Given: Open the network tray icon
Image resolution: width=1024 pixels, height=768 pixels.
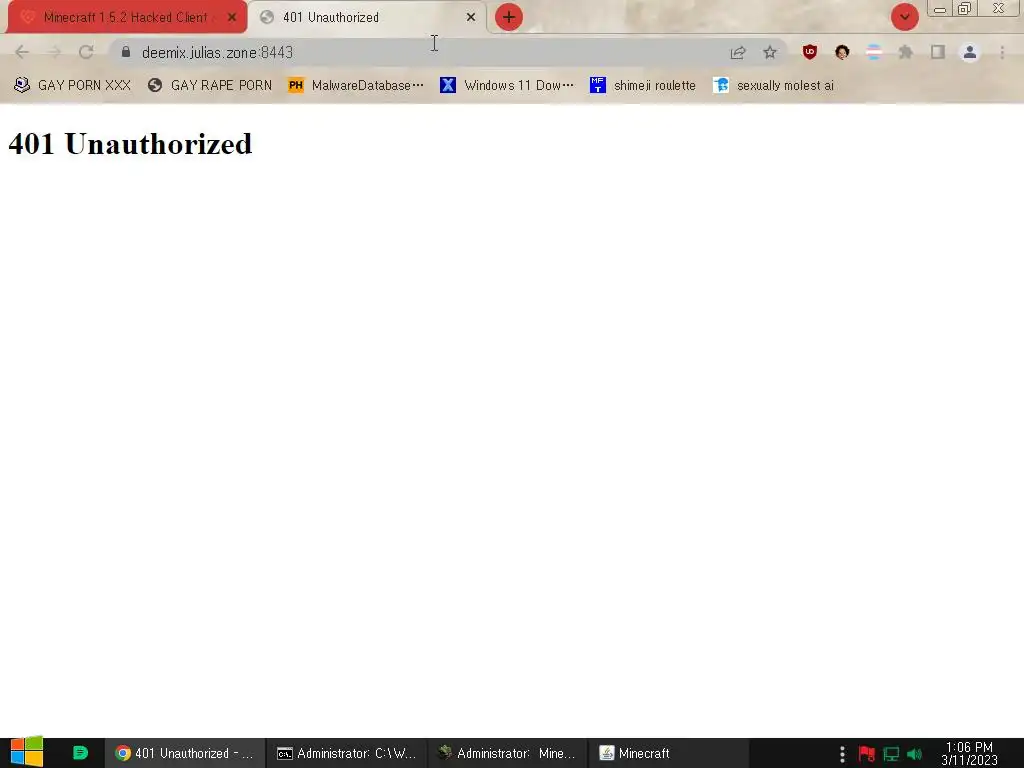Looking at the screenshot, I should pyautogui.click(x=891, y=754).
